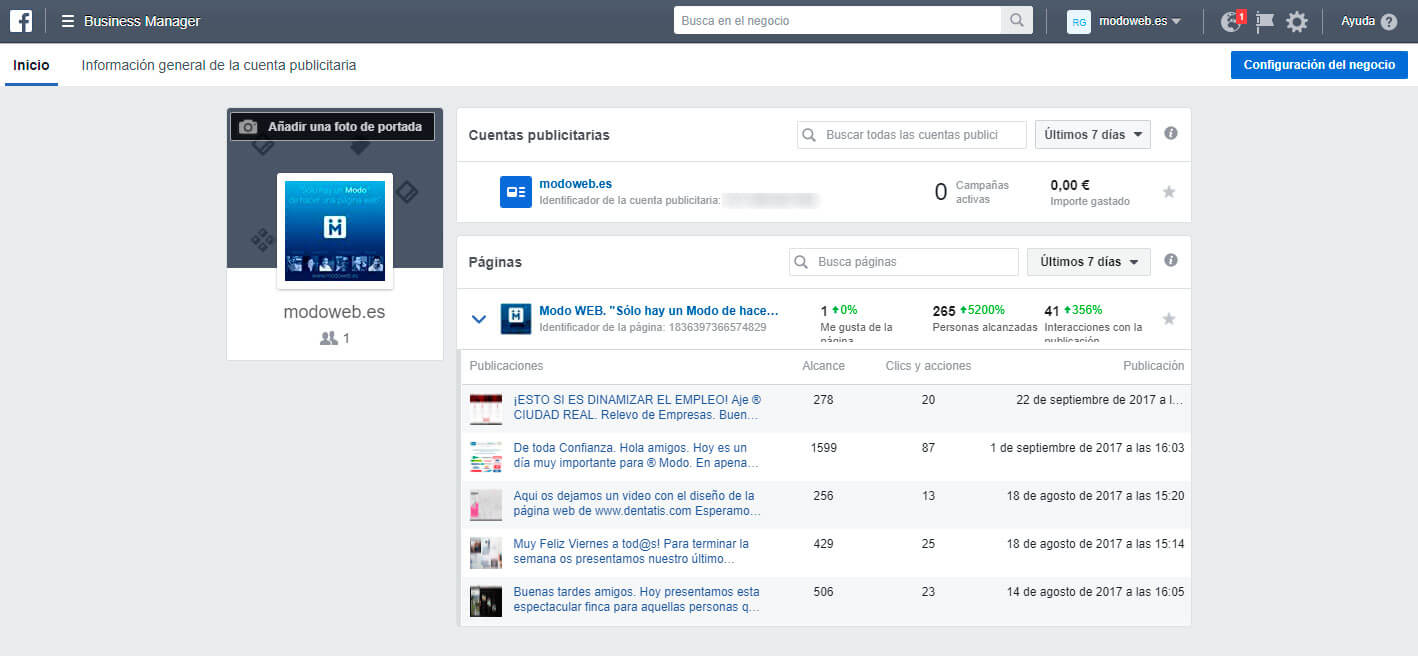The height and width of the screenshot is (656, 1418).
Task: Click the Modo WEB page logo icon
Action: (x=516, y=318)
